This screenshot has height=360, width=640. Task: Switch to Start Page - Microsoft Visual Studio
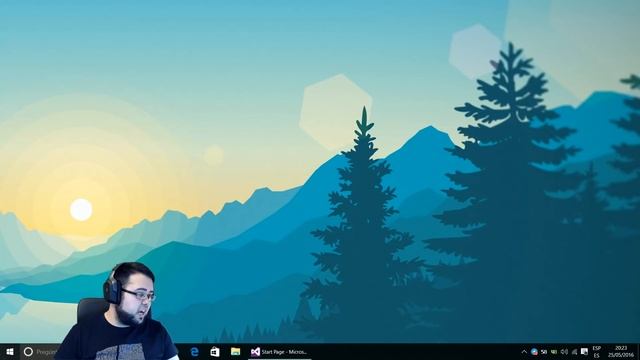pyautogui.click(x=280, y=351)
